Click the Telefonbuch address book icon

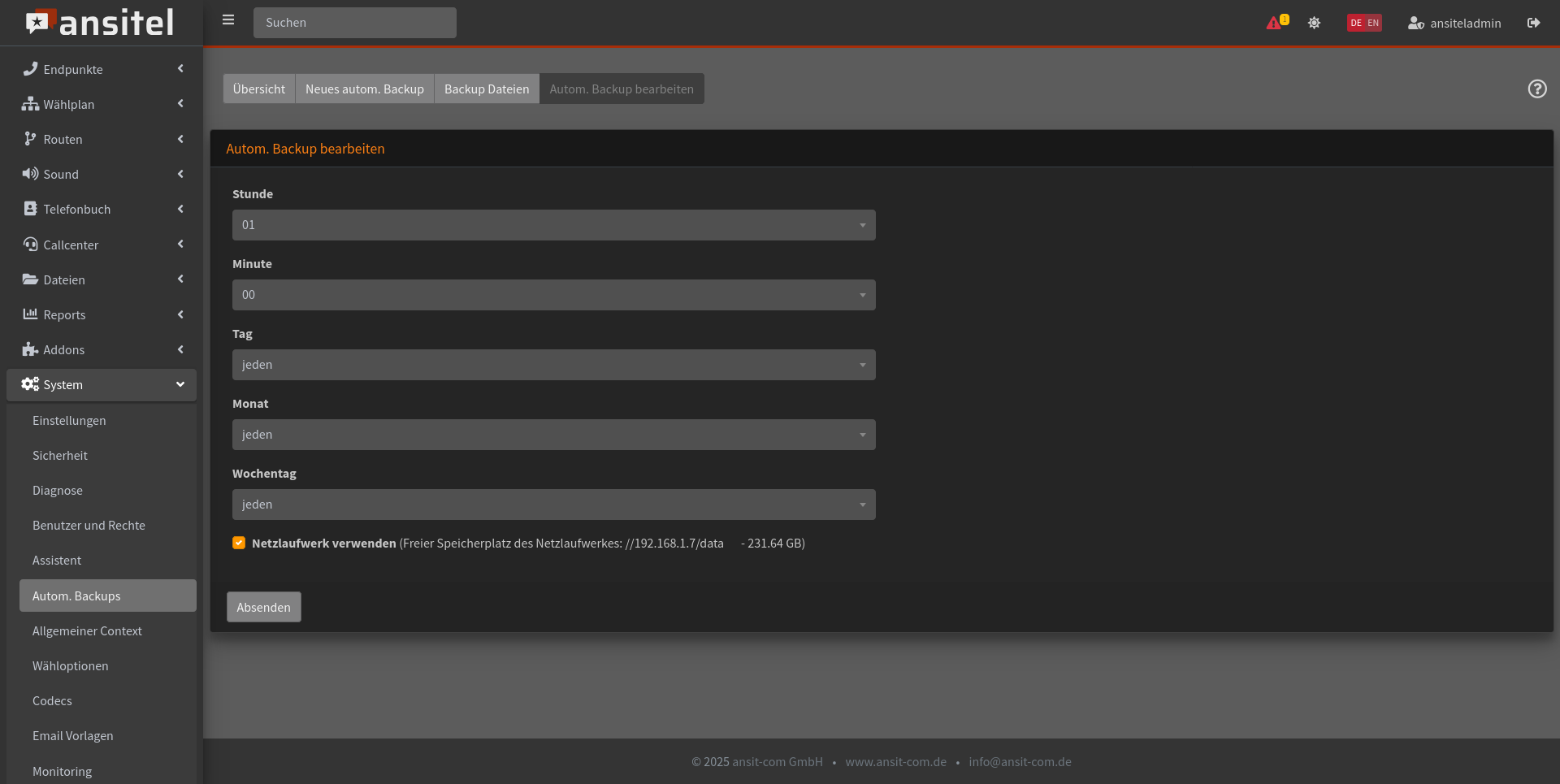(30, 209)
